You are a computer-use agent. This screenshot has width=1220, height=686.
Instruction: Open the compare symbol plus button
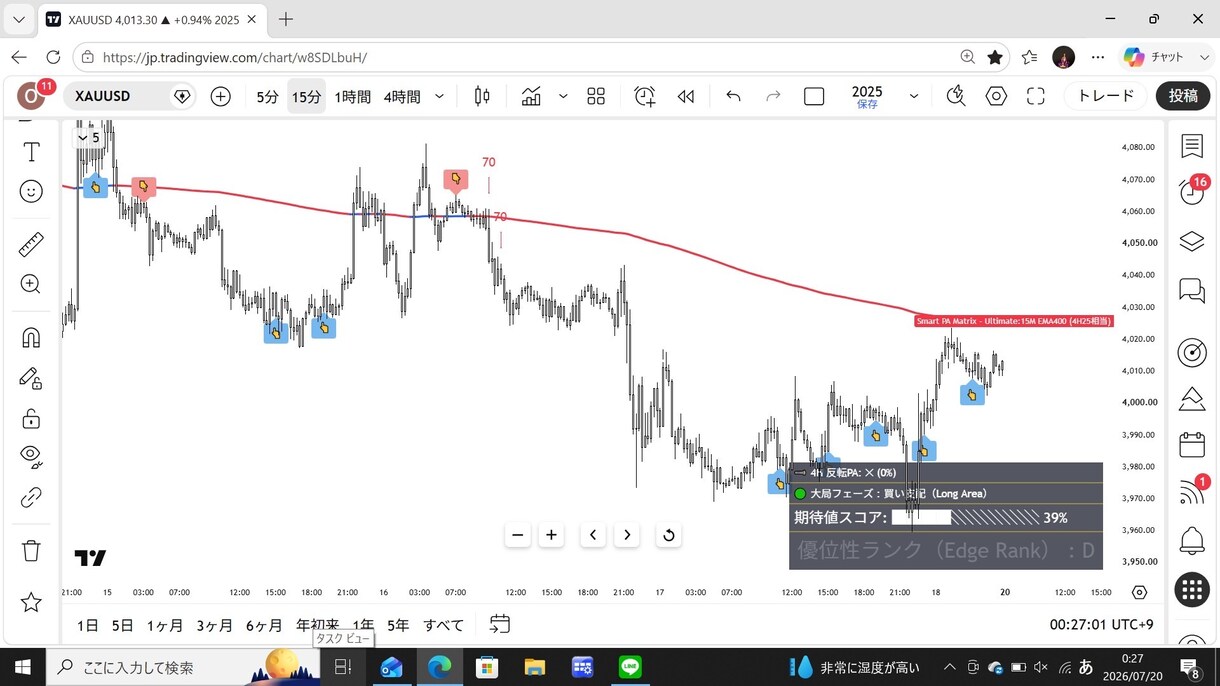click(x=220, y=96)
